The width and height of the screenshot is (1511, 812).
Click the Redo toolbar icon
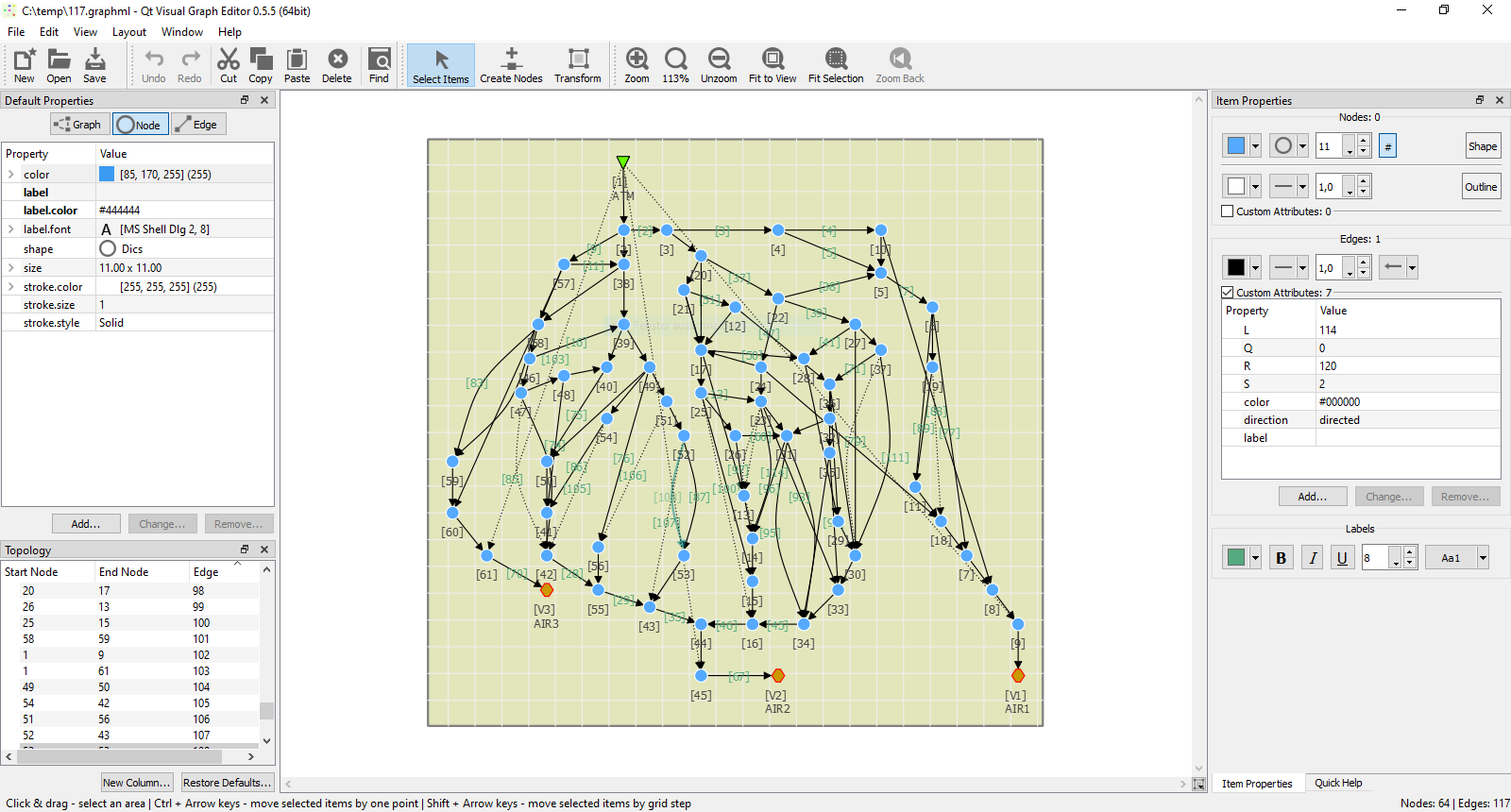(x=190, y=66)
